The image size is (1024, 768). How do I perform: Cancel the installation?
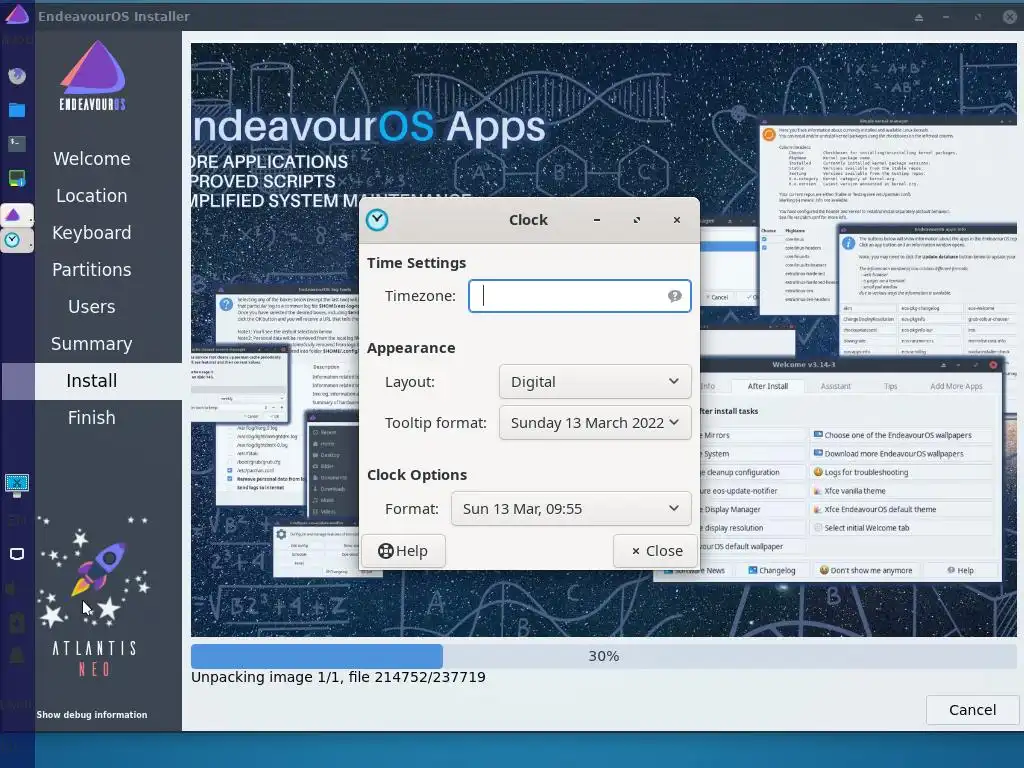coord(972,710)
